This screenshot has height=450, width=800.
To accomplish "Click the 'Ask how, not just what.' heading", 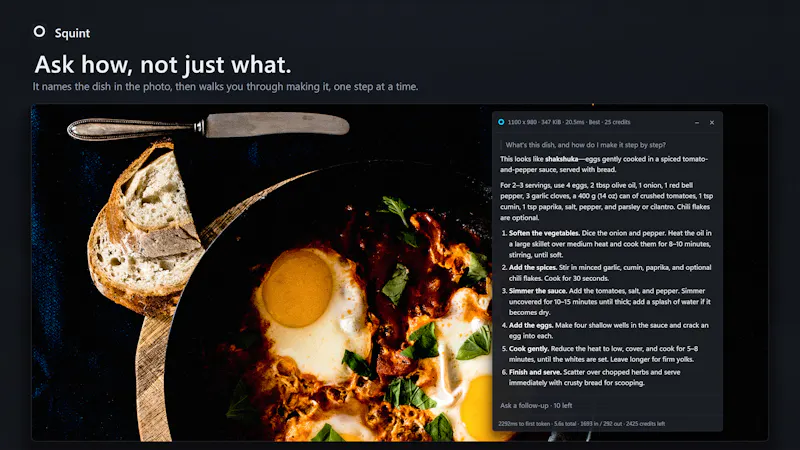I will tap(163, 64).
